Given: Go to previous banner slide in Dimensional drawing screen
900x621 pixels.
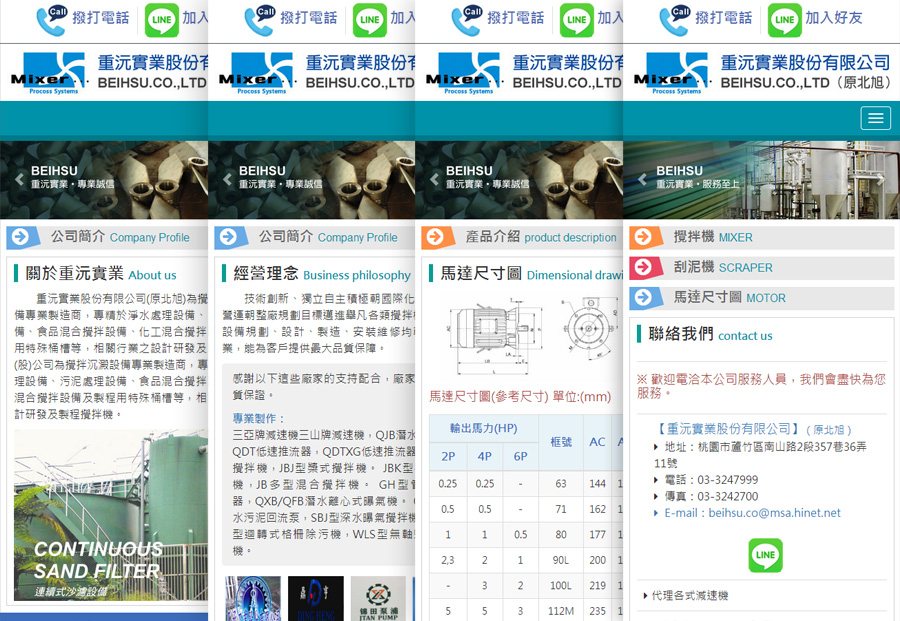Looking at the screenshot, I should (435, 180).
